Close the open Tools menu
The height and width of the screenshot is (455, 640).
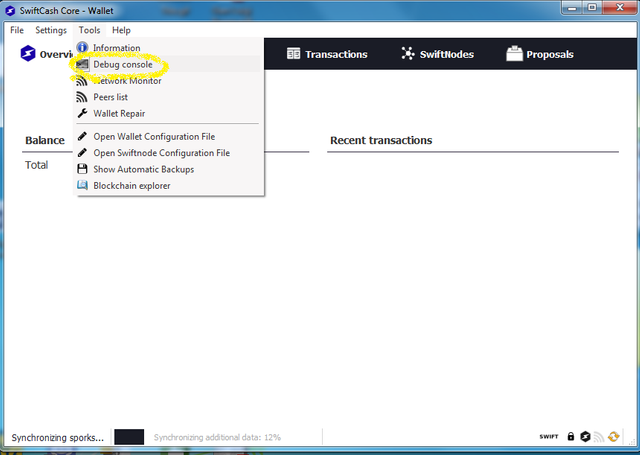[89, 30]
